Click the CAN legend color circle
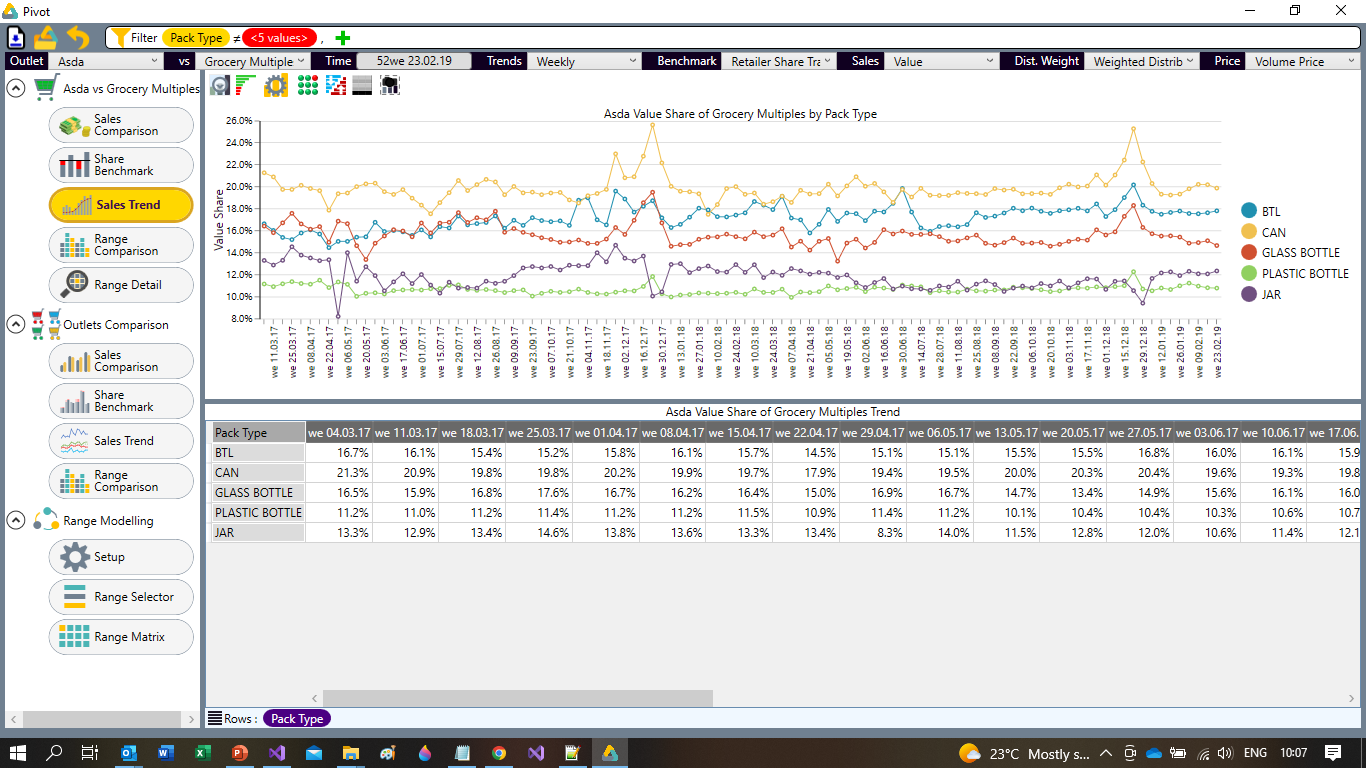The width and height of the screenshot is (1366, 768). [1249, 232]
